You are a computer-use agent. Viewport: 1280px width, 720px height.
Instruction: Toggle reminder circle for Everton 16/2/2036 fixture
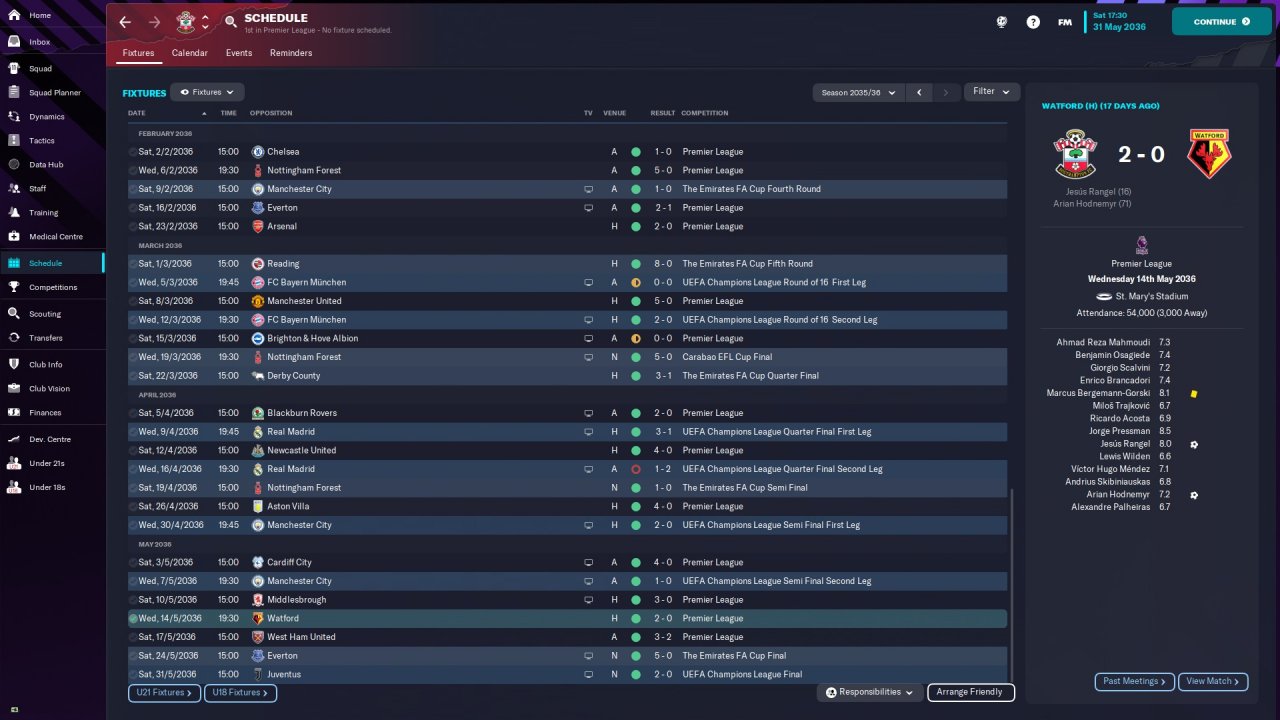click(x=133, y=208)
